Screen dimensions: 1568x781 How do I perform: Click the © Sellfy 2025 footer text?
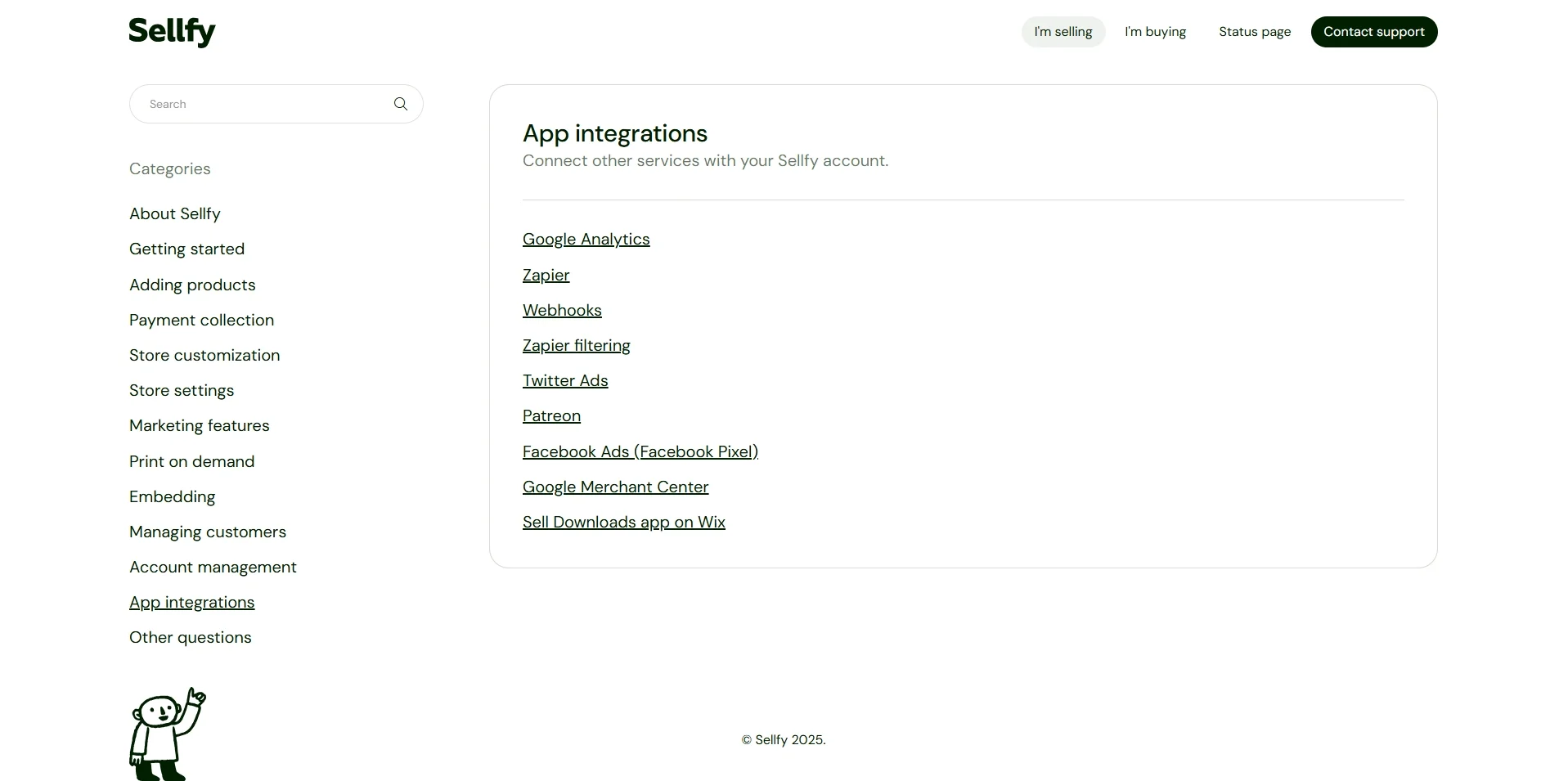click(x=784, y=739)
